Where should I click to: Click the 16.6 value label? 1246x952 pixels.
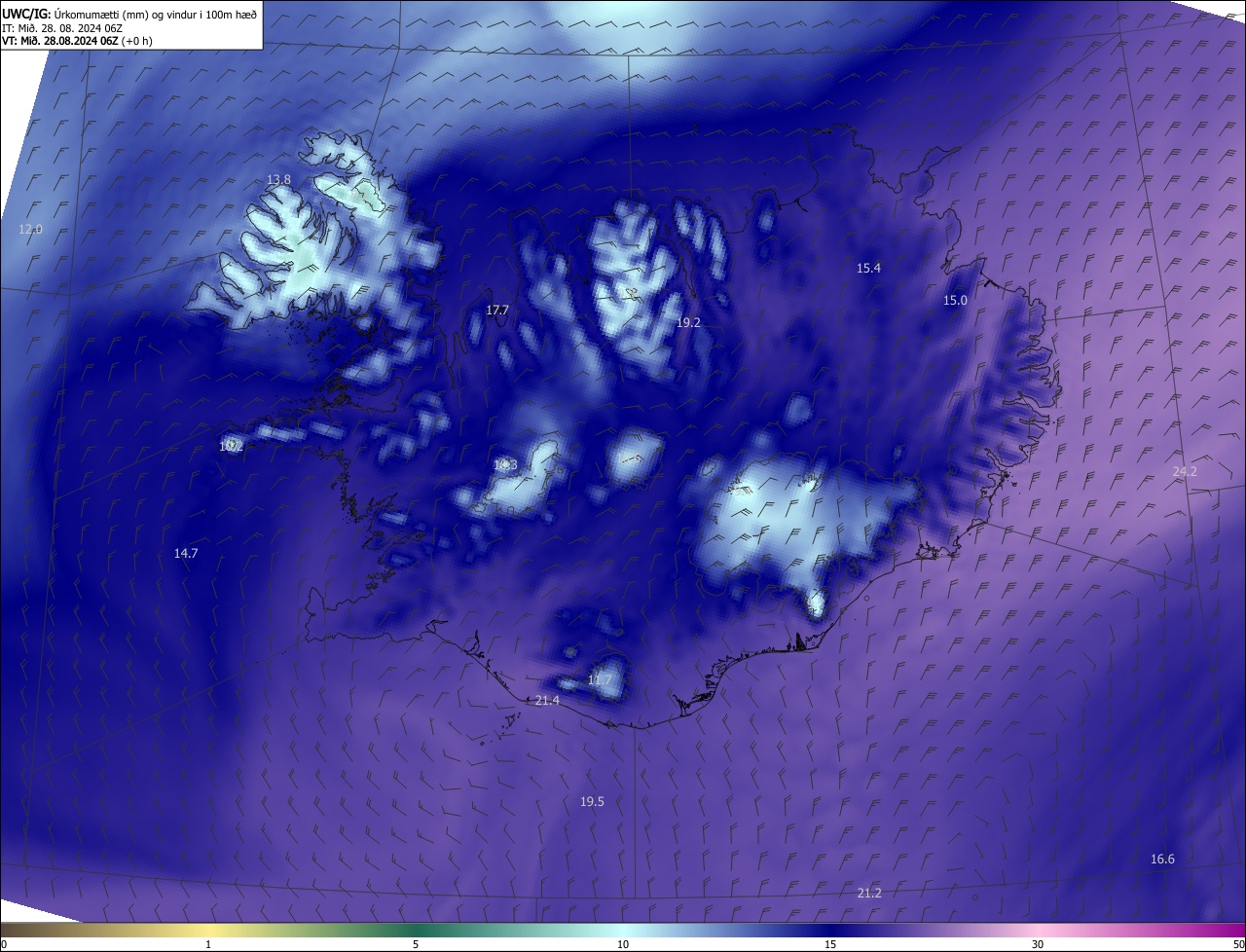pyautogui.click(x=1162, y=859)
